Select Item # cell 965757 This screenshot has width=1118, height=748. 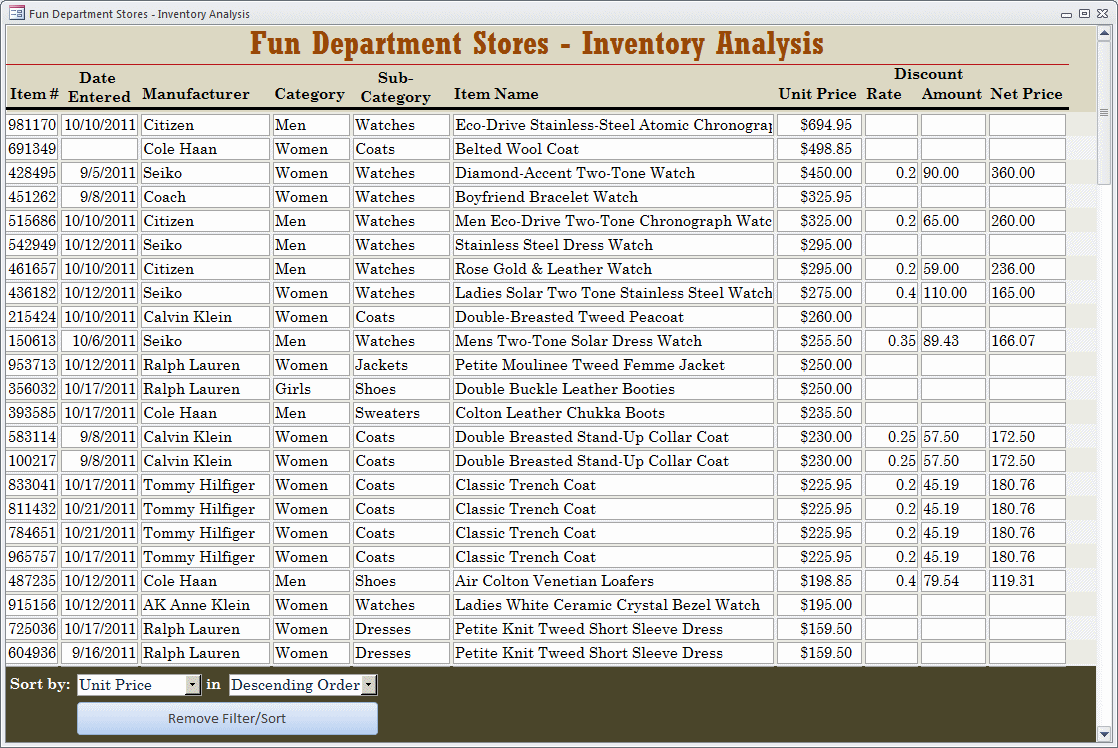pyautogui.click(x=32, y=557)
